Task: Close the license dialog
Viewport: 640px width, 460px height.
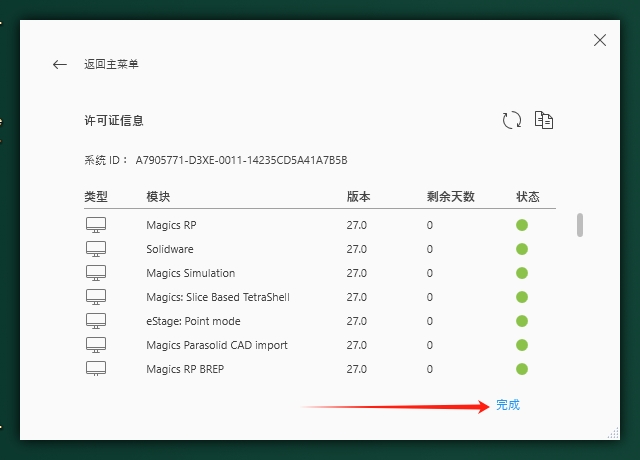Action: [600, 40]
